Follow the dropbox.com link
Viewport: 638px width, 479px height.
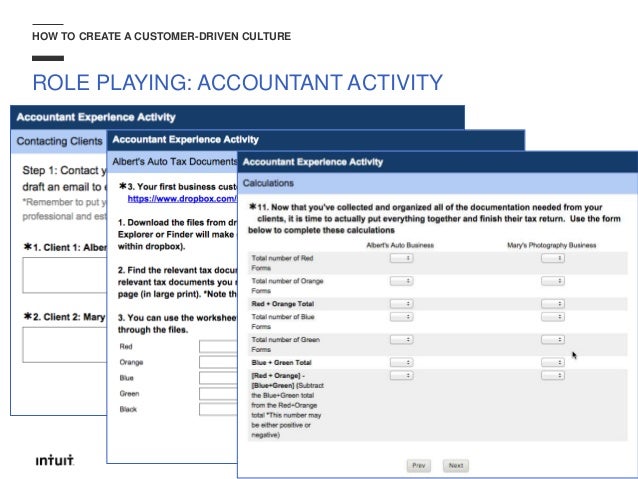click(x=182, y=199)
